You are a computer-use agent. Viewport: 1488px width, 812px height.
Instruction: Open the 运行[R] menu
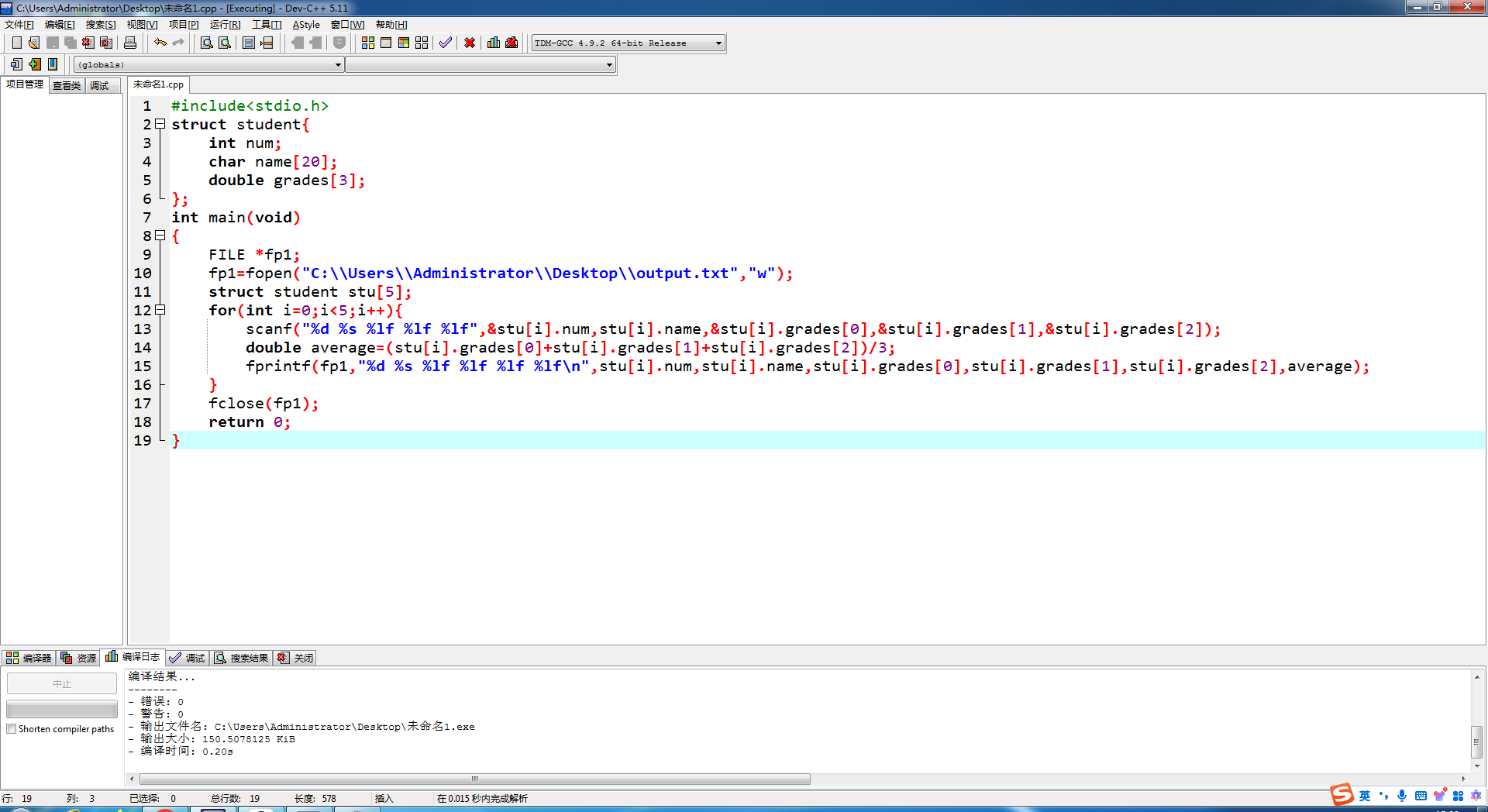[225, 25]
